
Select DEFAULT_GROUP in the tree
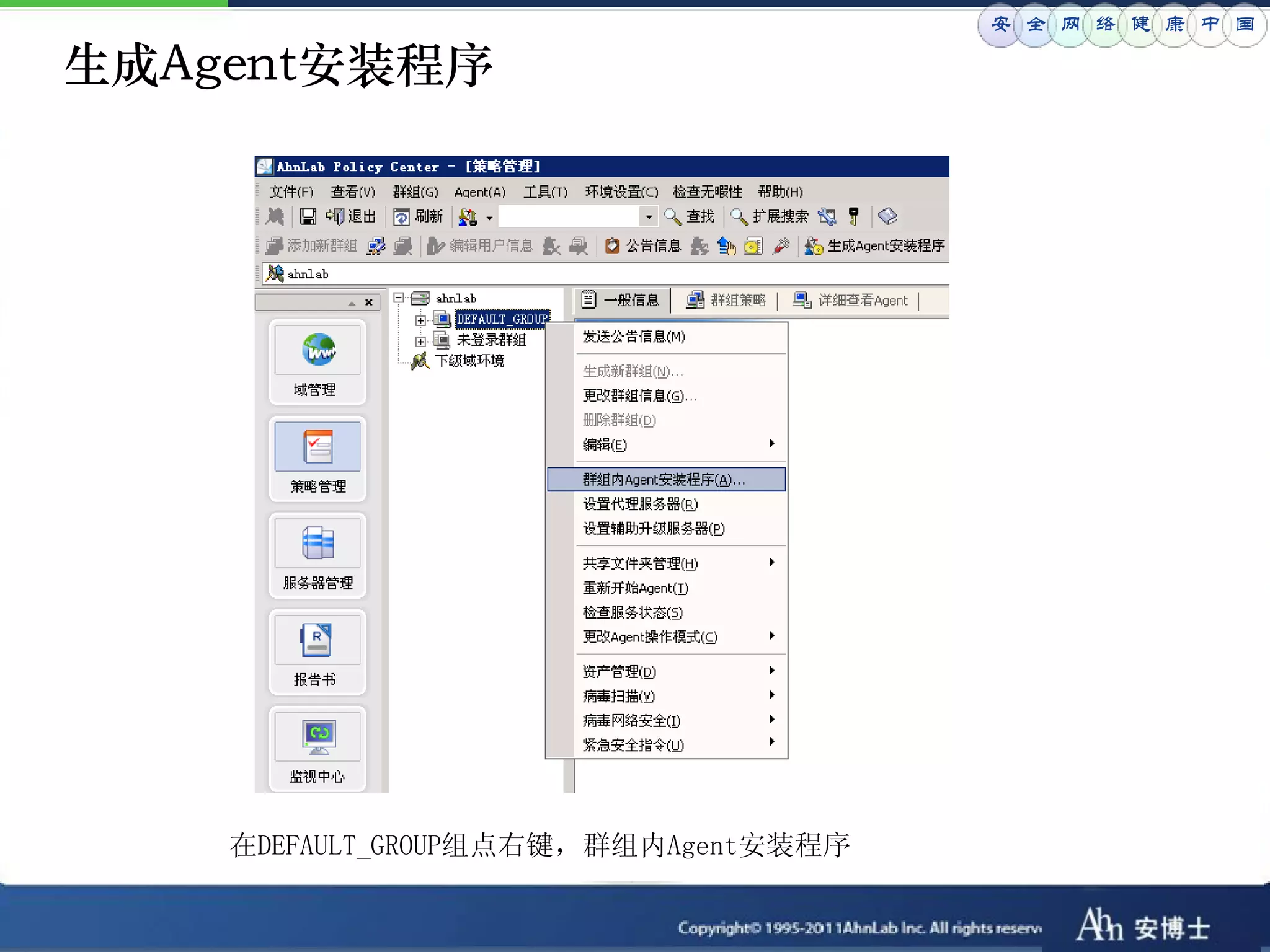(502, 319)
